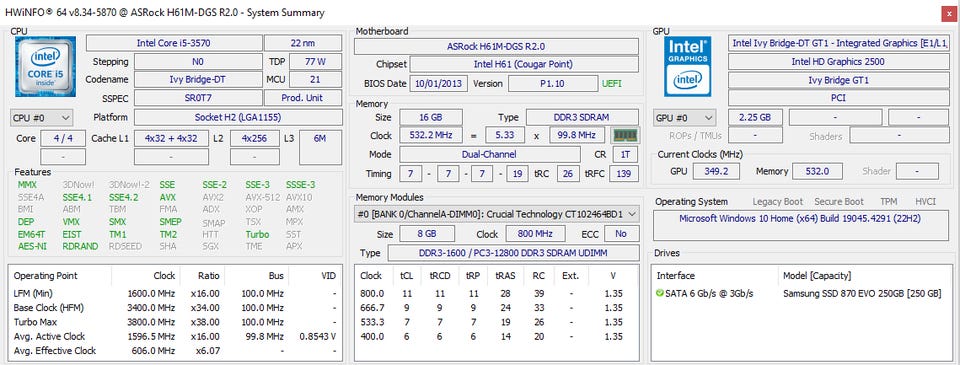960x365 pixels.
Task: Click the AES-NI feature label
Action: click(31, 246)
